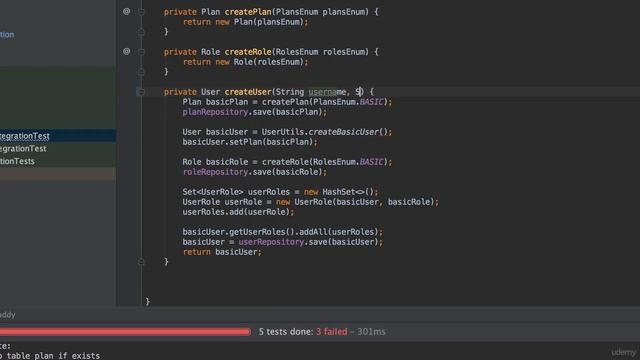This screenshot has height=360, width=640.
Task: Click the '301ms' test duration text
Action: [x=371, y=332]
